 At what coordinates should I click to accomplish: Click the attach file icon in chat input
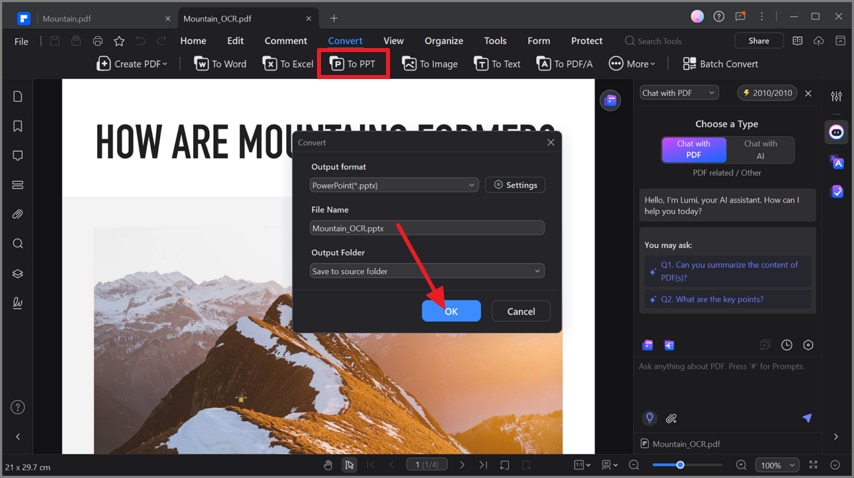tap(671, 418)
